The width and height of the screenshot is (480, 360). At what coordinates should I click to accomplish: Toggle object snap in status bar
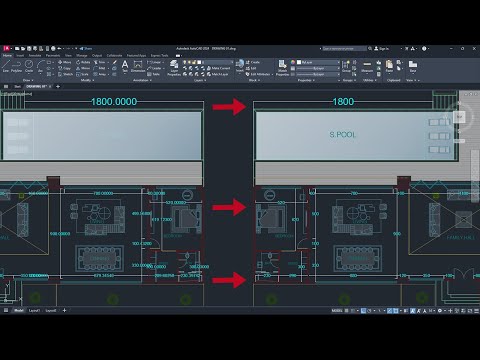pos(396,311)
